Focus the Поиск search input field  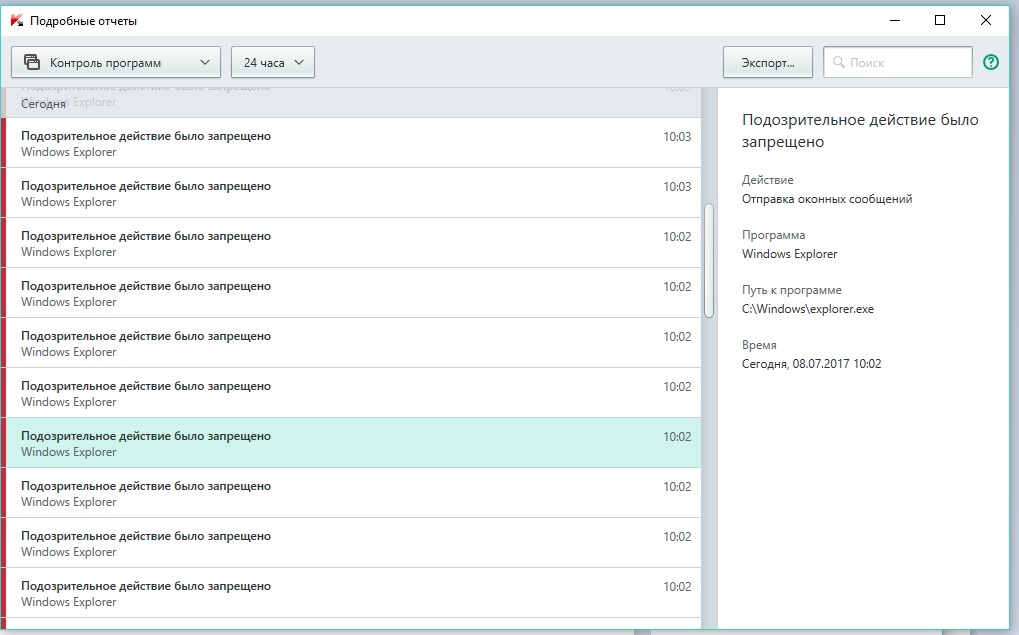tap(906, 63)
